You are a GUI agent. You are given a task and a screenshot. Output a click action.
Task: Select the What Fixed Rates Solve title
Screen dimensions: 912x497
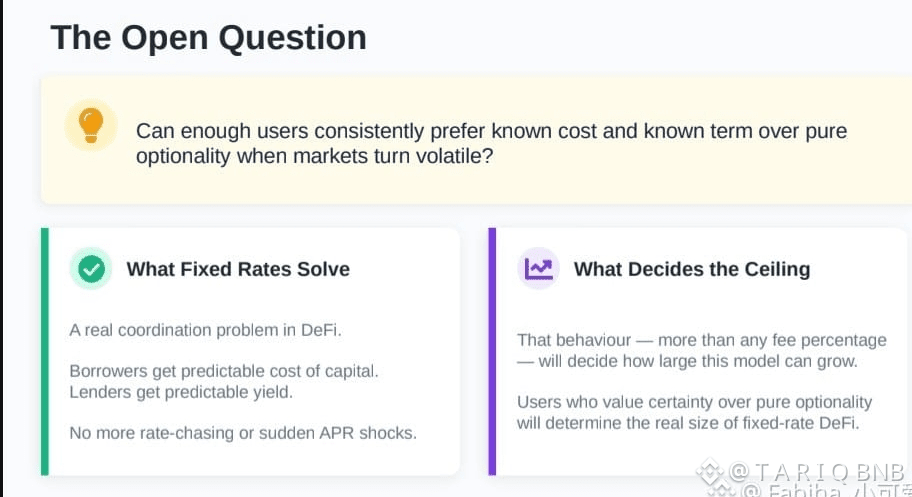pos(238,269)
